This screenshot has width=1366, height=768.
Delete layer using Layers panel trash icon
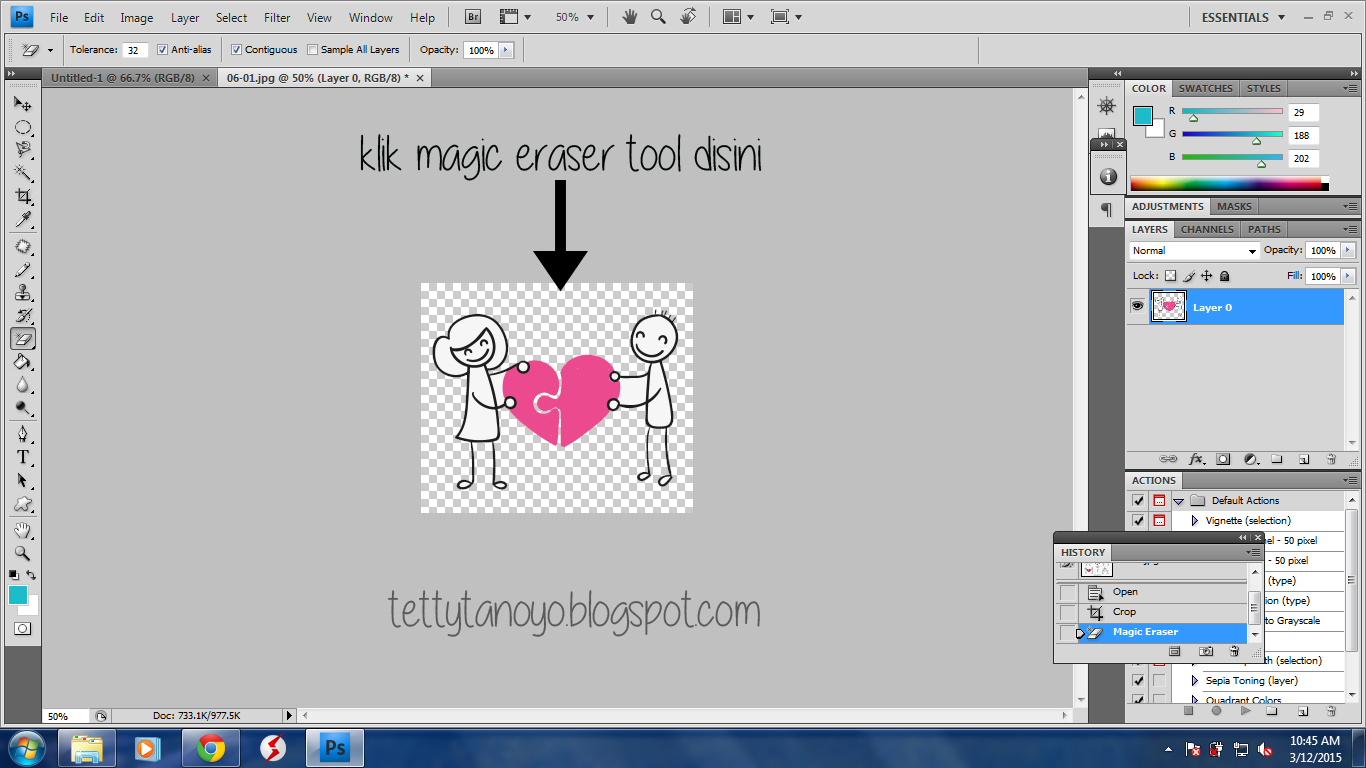click(x=1331, y=459)
